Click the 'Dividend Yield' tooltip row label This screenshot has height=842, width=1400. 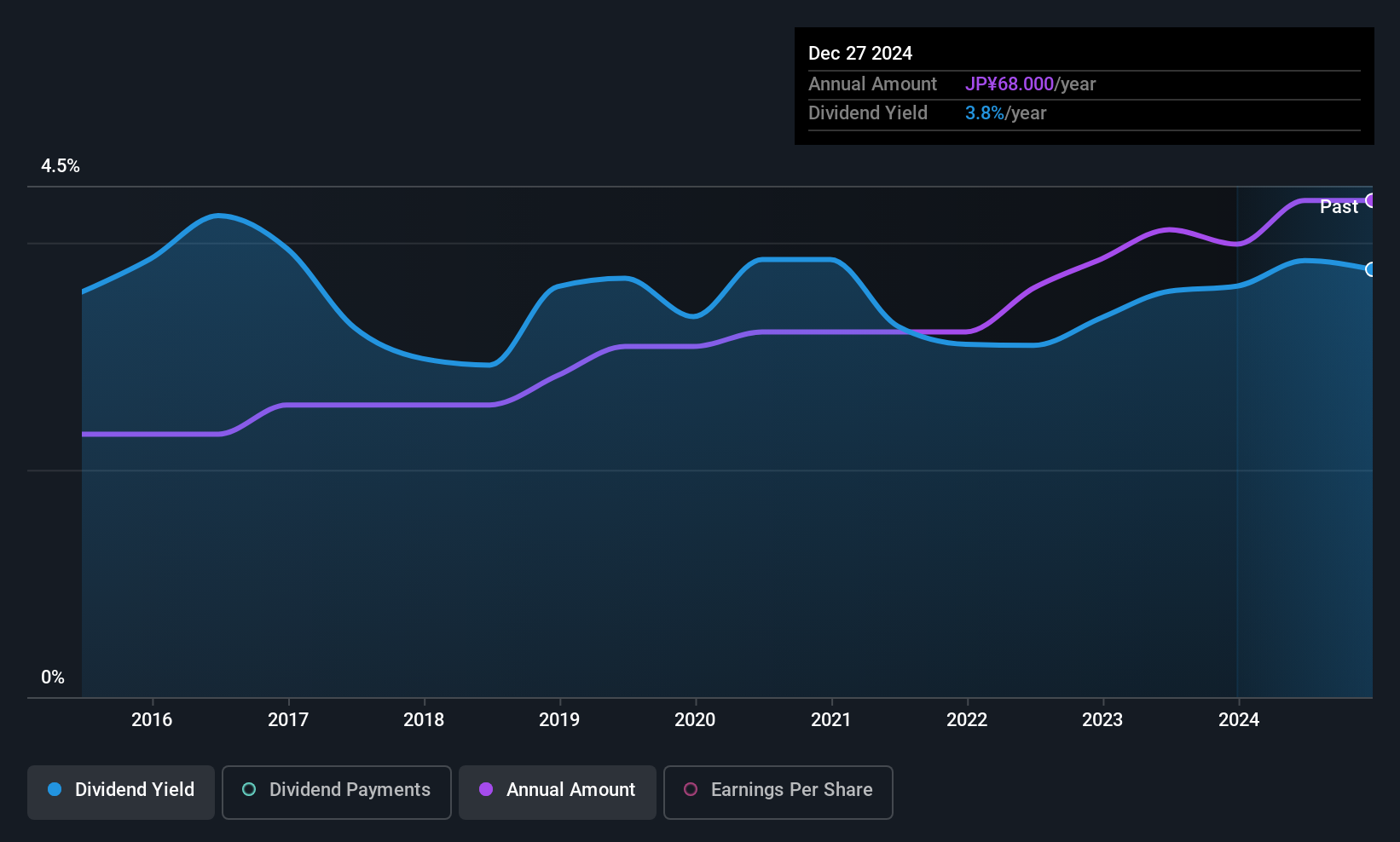click(867, 113)
